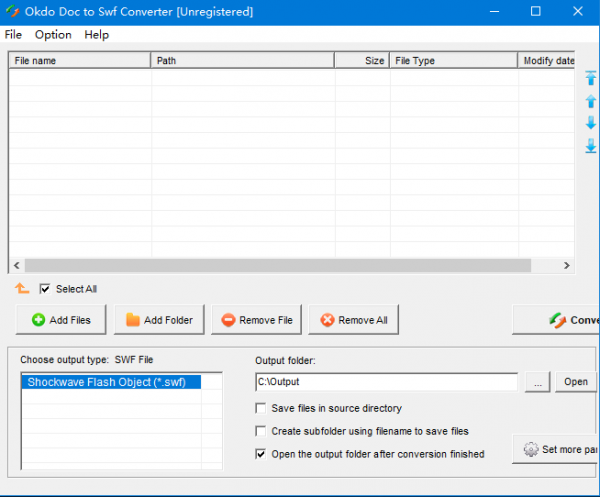Click the Remove File button
600x497 pixels.
pos(256,320)
